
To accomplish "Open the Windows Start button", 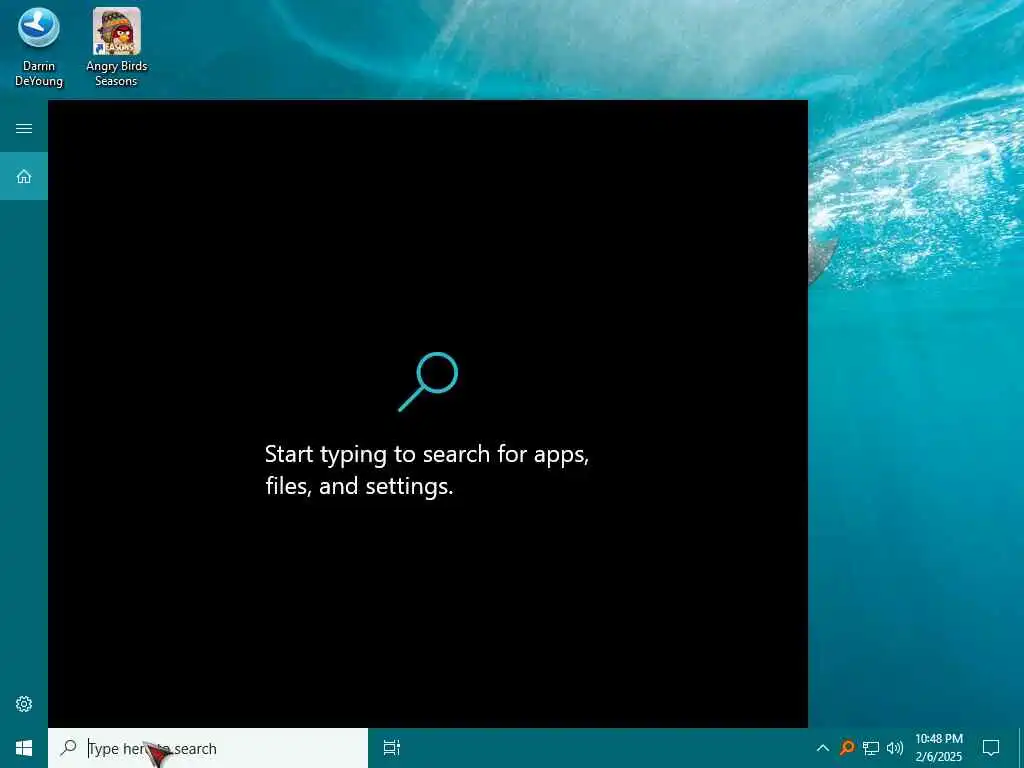I will [x=24, y=748].
